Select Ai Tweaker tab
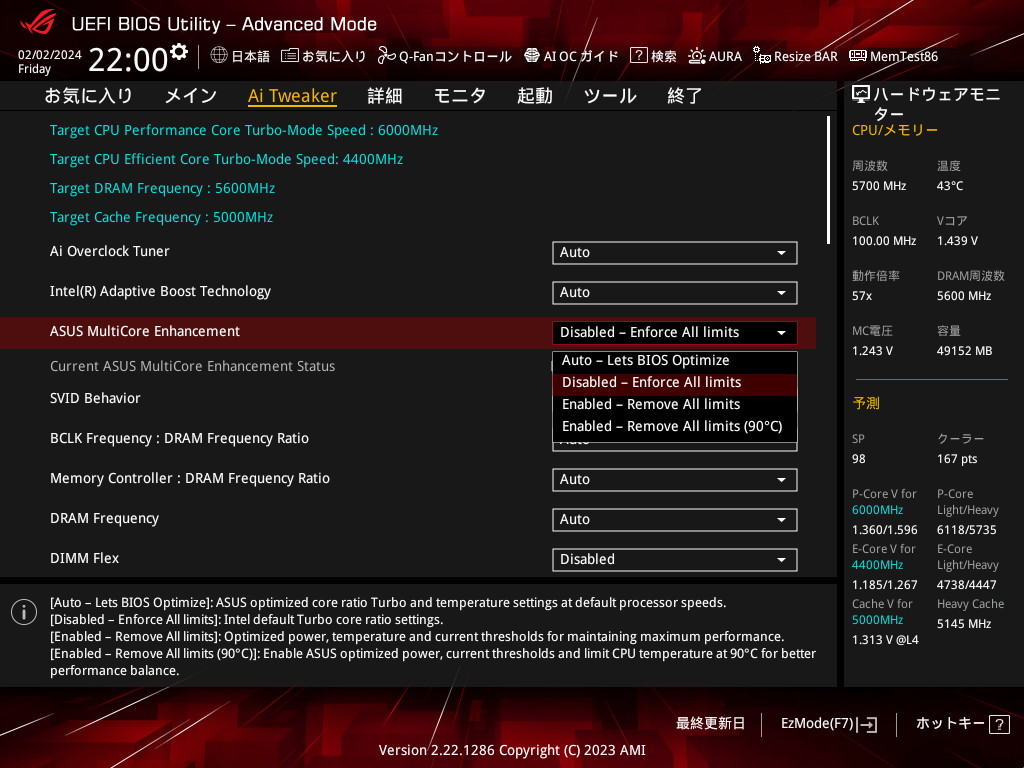This screenshot has width=1024, height=768. point(292,96)
